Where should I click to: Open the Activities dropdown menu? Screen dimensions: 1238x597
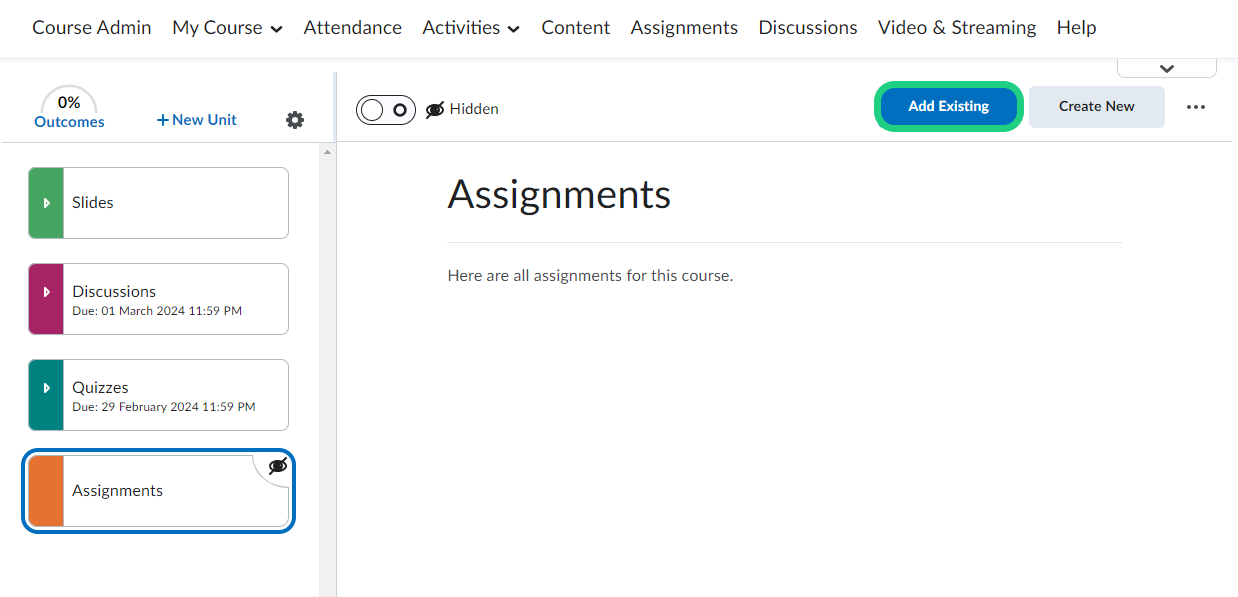[471, 28]
